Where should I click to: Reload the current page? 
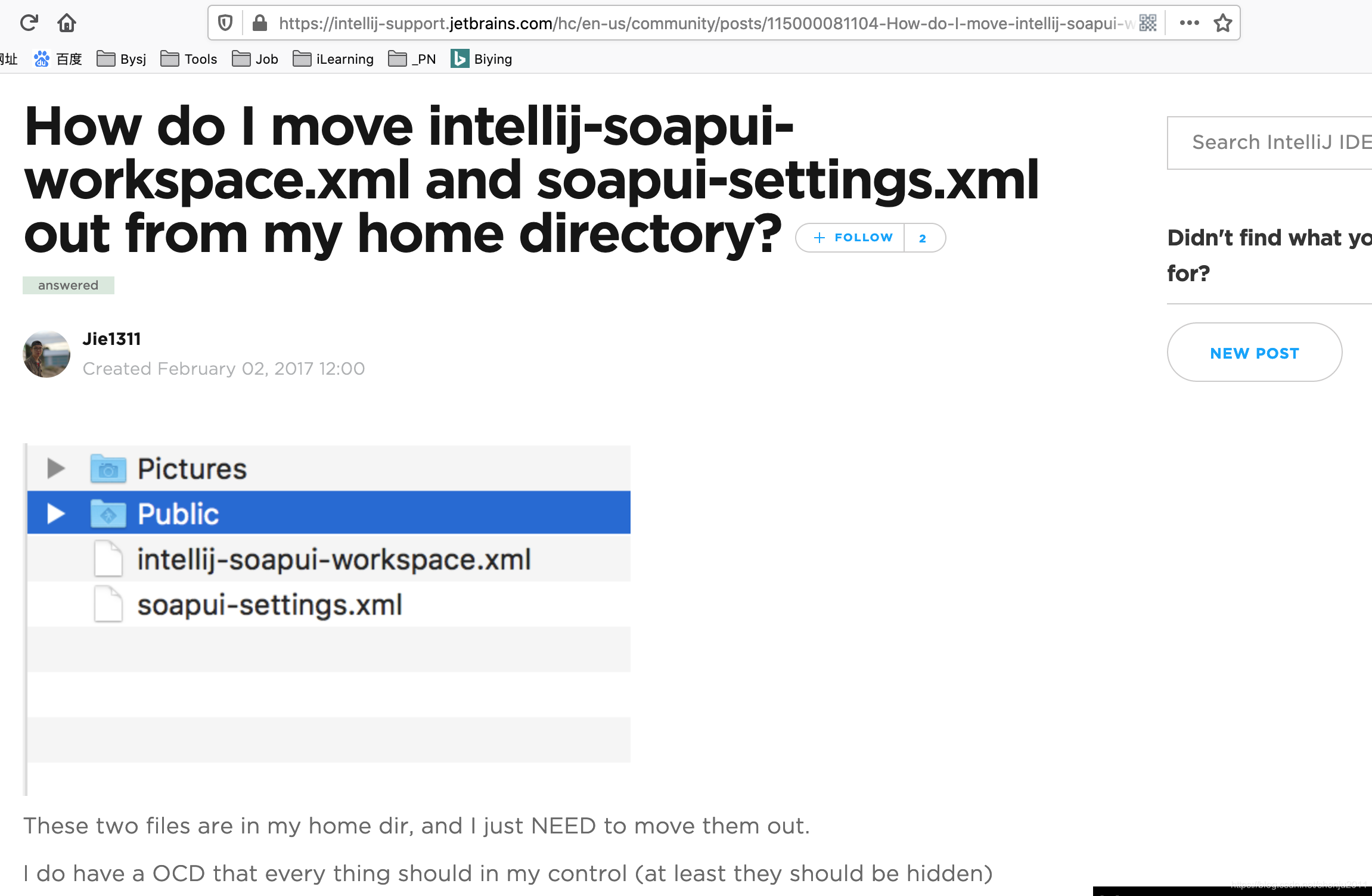(29, 23)
